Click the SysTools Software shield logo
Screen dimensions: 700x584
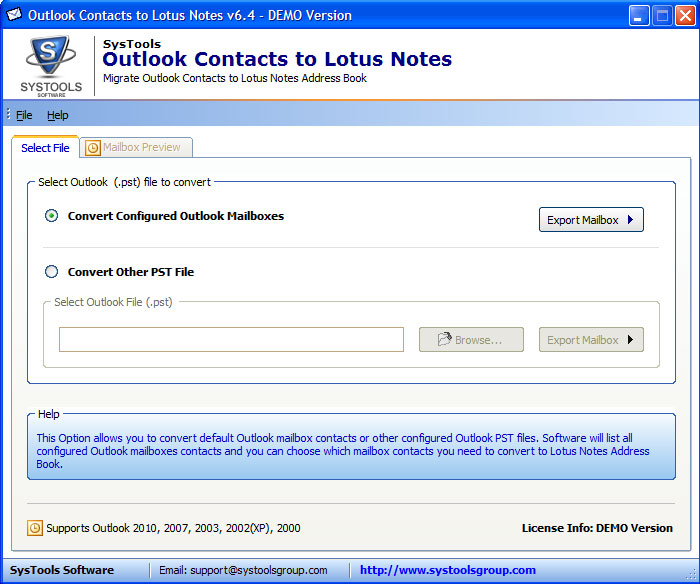point(47,61)
